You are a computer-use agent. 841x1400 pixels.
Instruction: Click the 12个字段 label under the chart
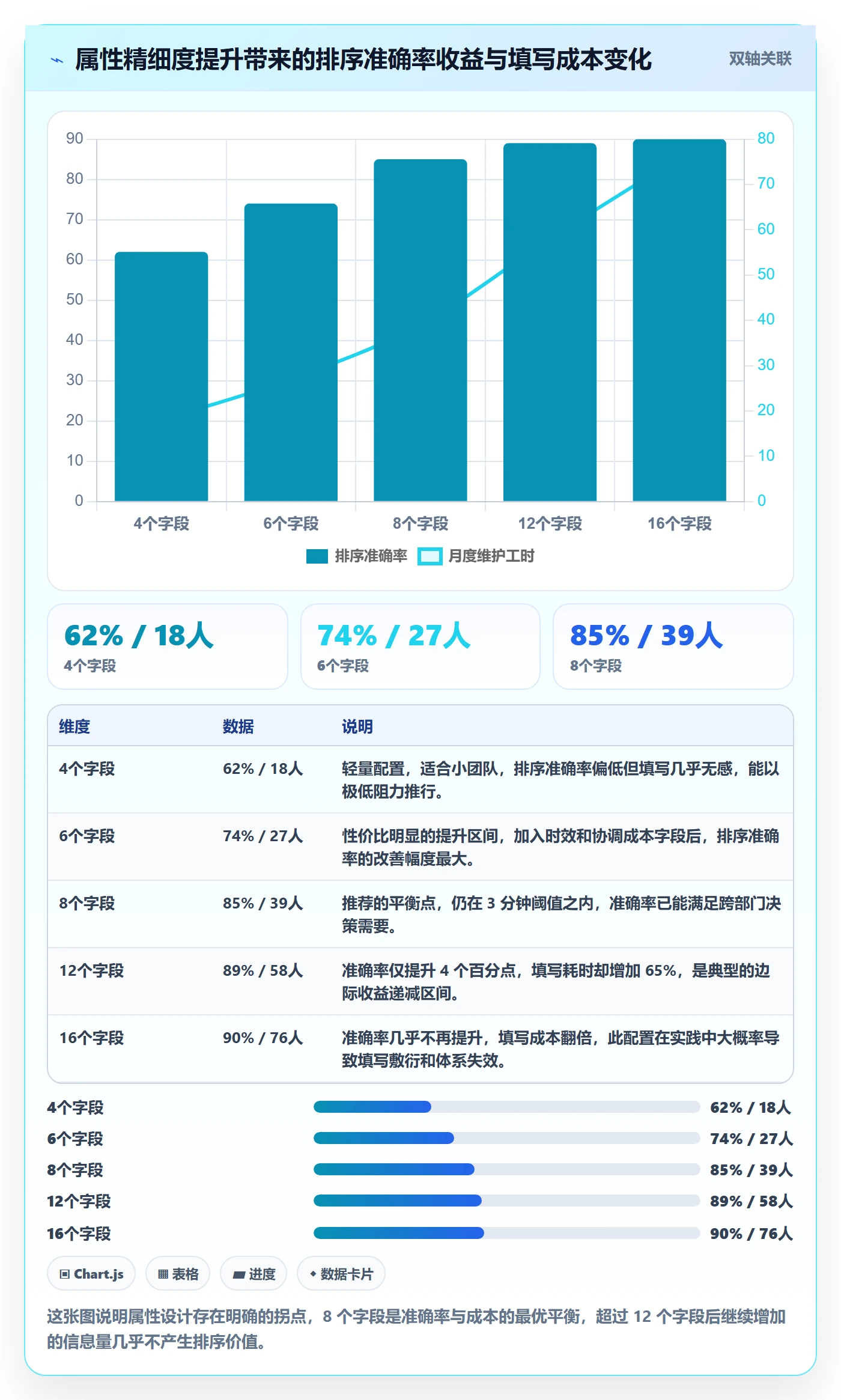[x=550, y=523]
